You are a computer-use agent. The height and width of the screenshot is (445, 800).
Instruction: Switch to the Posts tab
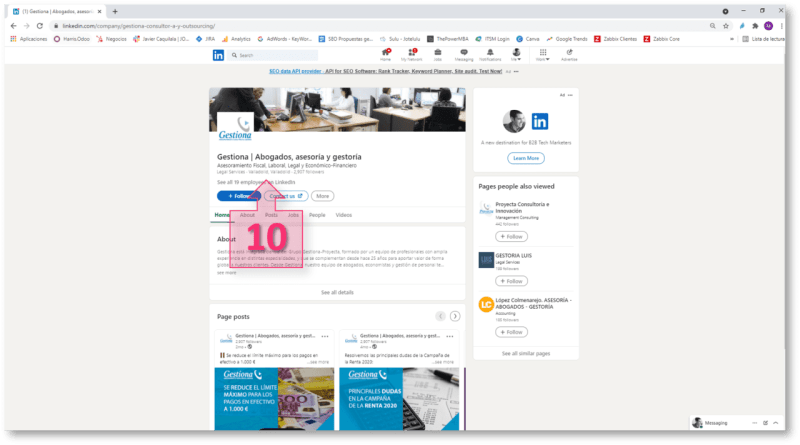271,215
